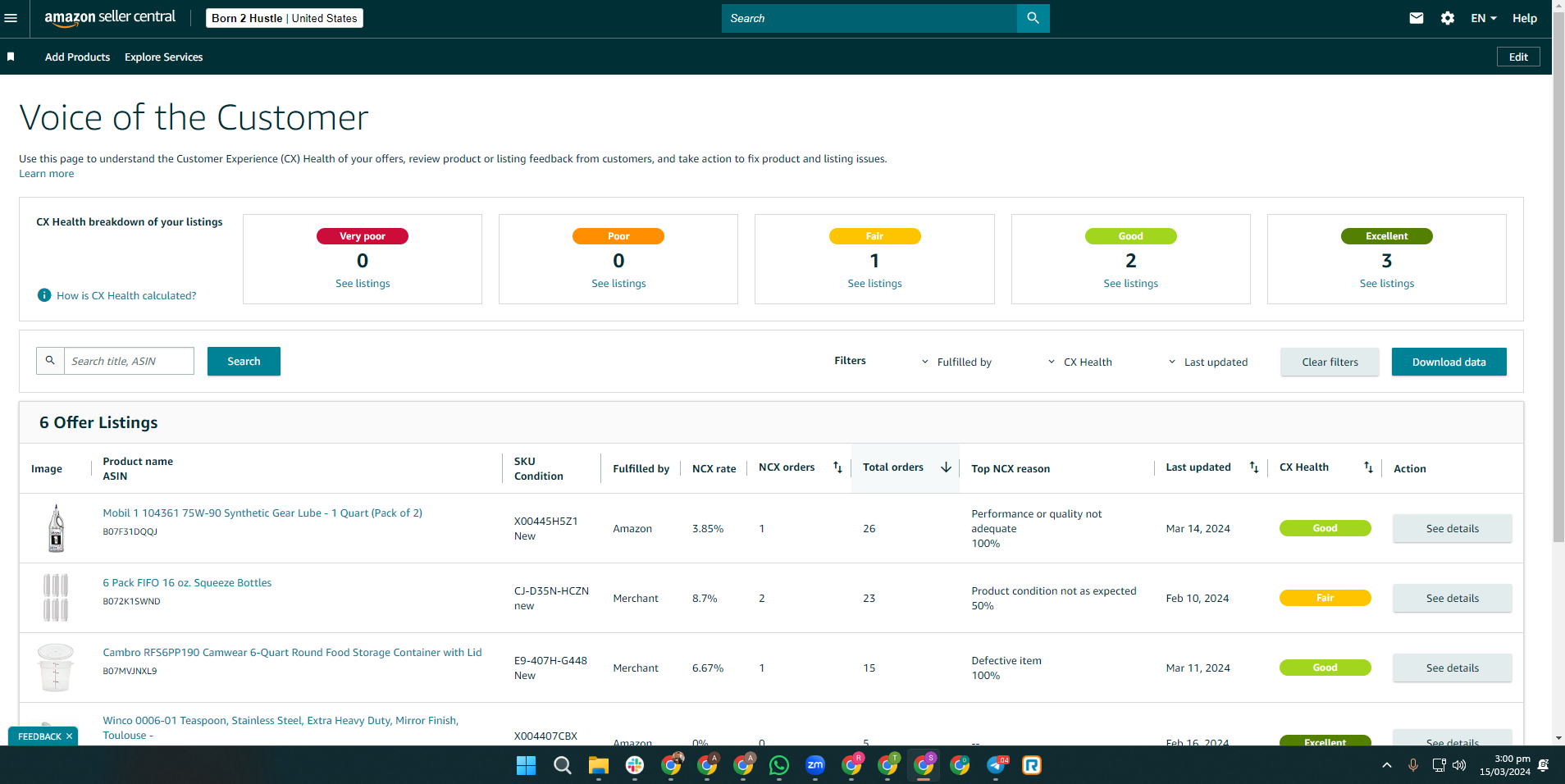The width and height of the screenshot is (1565, 784).
Task: See listings with Poor CX Health
Action: tap(618, 283)
